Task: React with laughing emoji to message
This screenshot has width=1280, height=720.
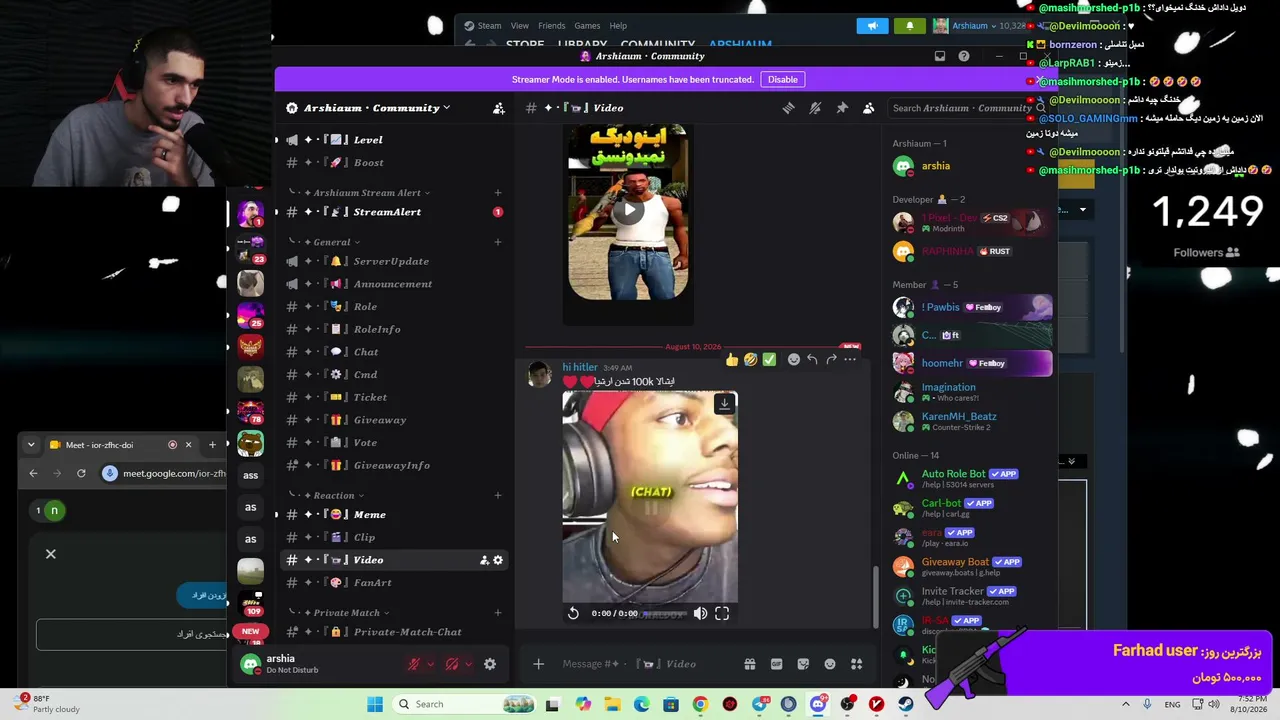Action: [x=750, y=359]
